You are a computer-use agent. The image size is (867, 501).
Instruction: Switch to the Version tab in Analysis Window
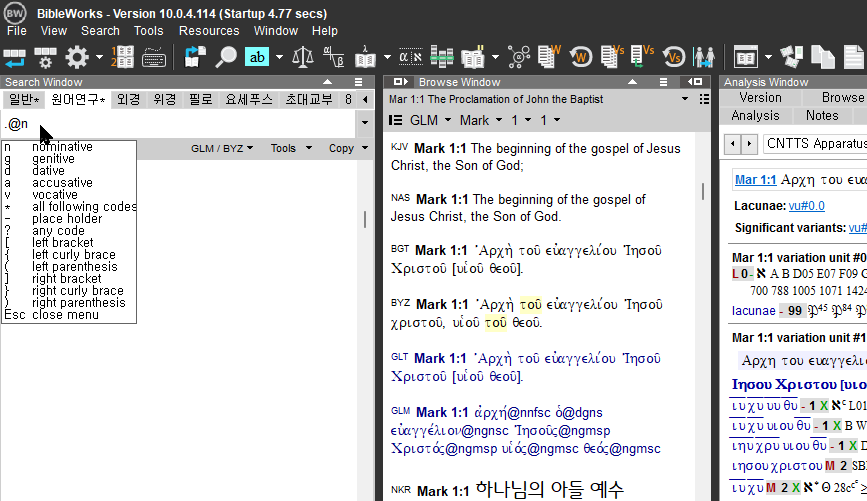[x=761, y=97]
